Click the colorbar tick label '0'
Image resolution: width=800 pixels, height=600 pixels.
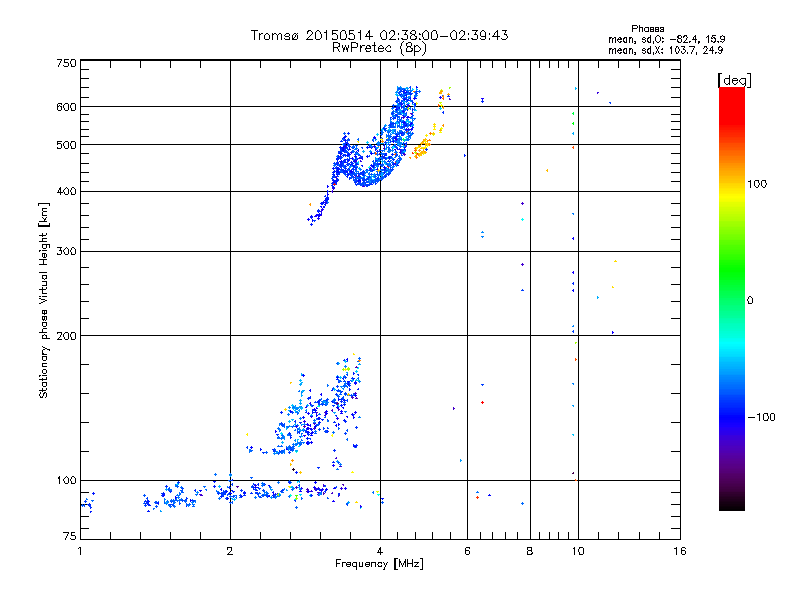(x=749, y=301)
